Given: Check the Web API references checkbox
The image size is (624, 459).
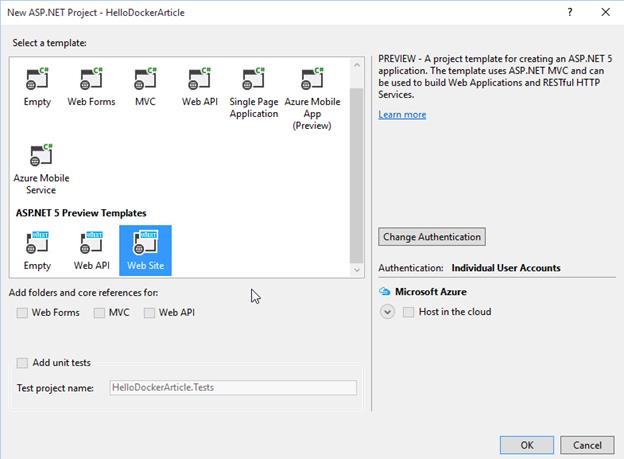Looking at the screenshot, I should tap(149, 313).
